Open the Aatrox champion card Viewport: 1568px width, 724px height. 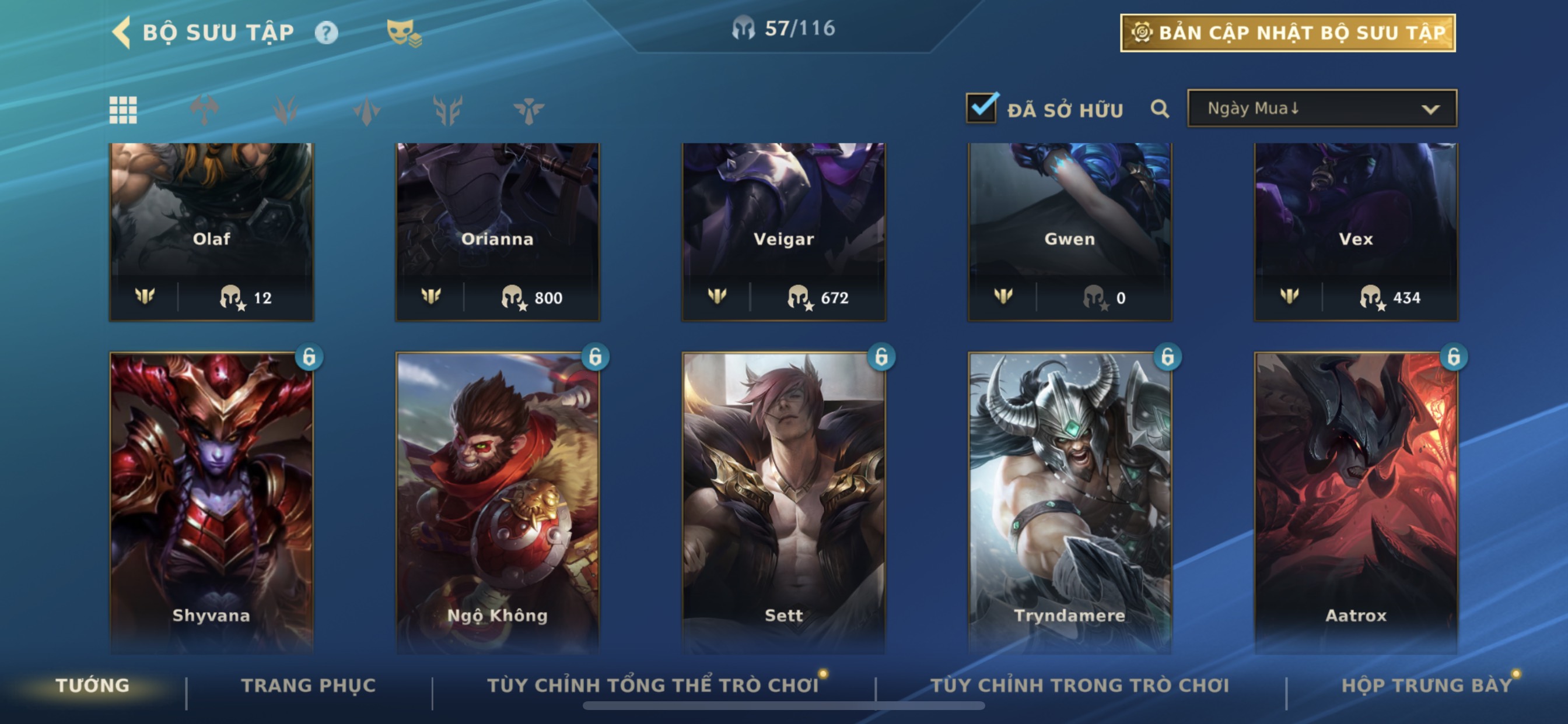1356,503
